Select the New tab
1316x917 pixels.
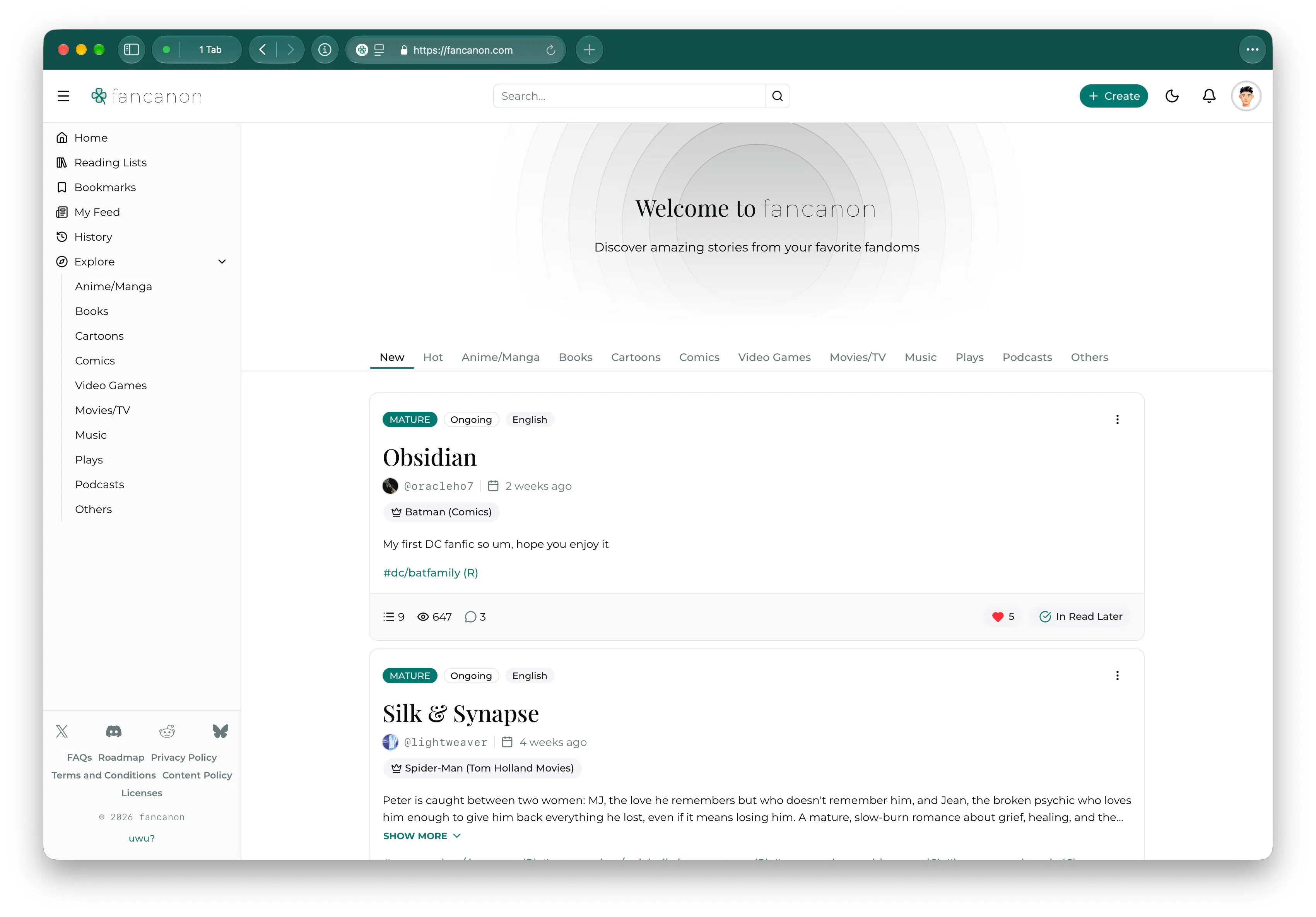[x=391, y=357]
